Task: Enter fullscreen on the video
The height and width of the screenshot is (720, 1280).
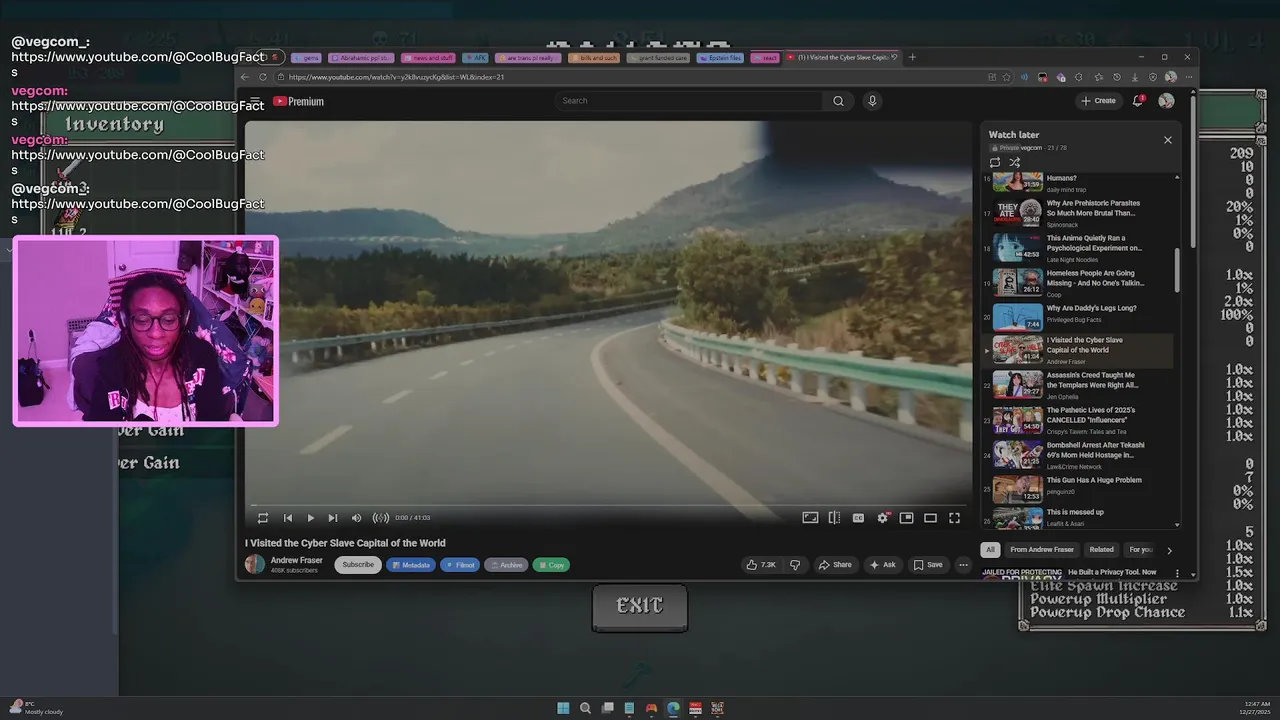Action: tap(954, 518)
